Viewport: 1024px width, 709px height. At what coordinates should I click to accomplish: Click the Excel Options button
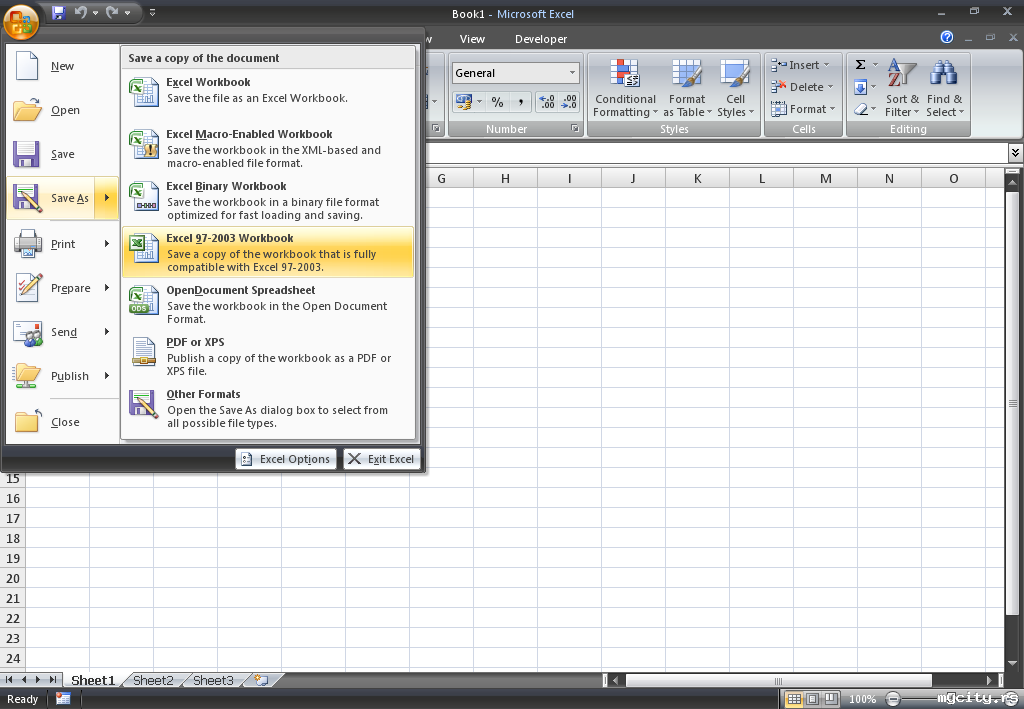click(286, 459)
